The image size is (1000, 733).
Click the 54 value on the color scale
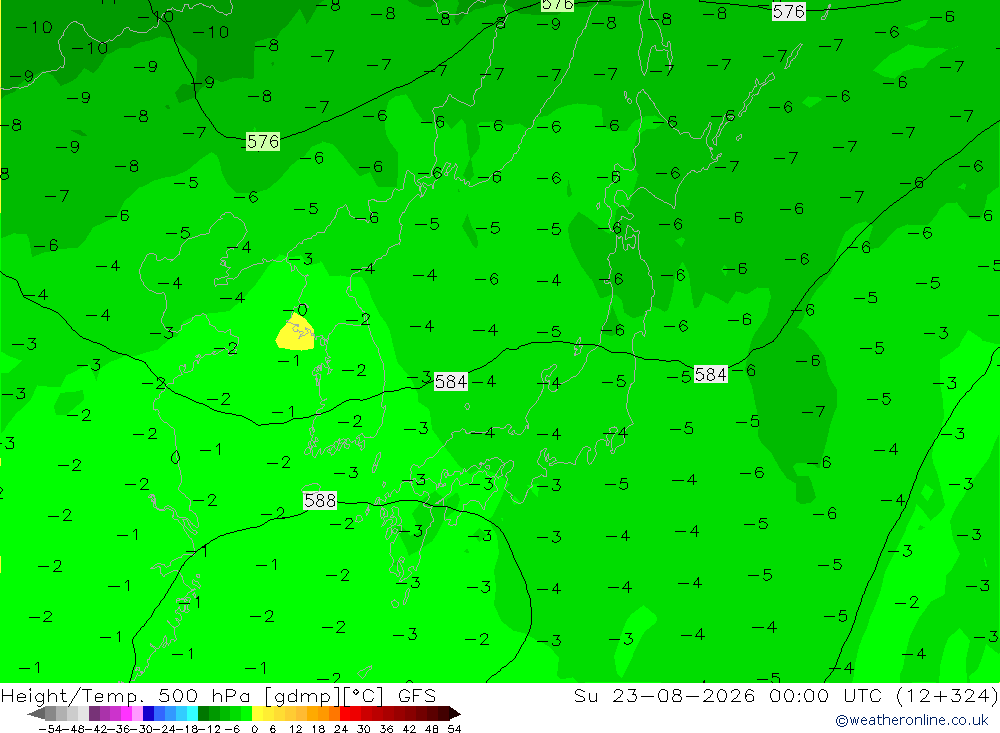(454, 729)
